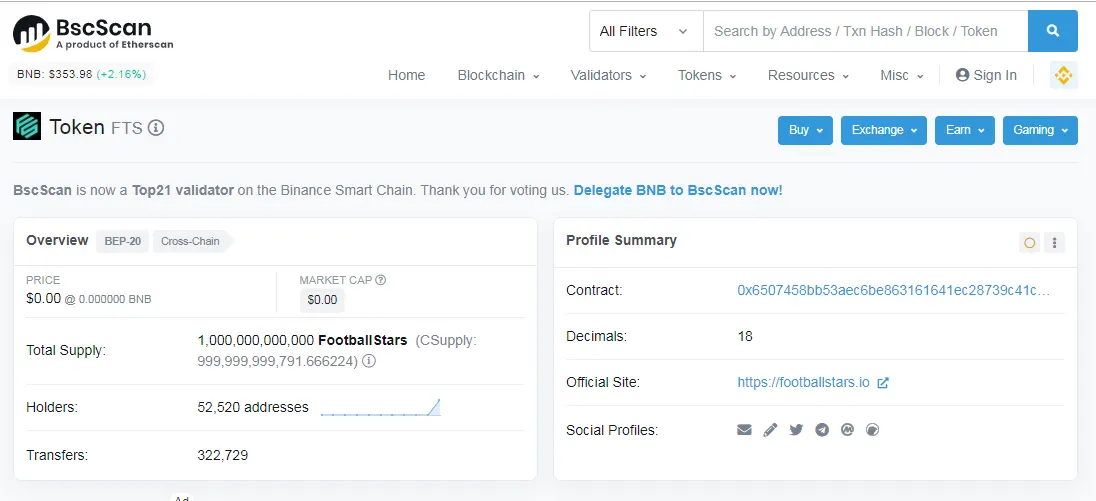Click the user icon next to Sign In
The image size is (1096, 501).
(x=962, y=75)
